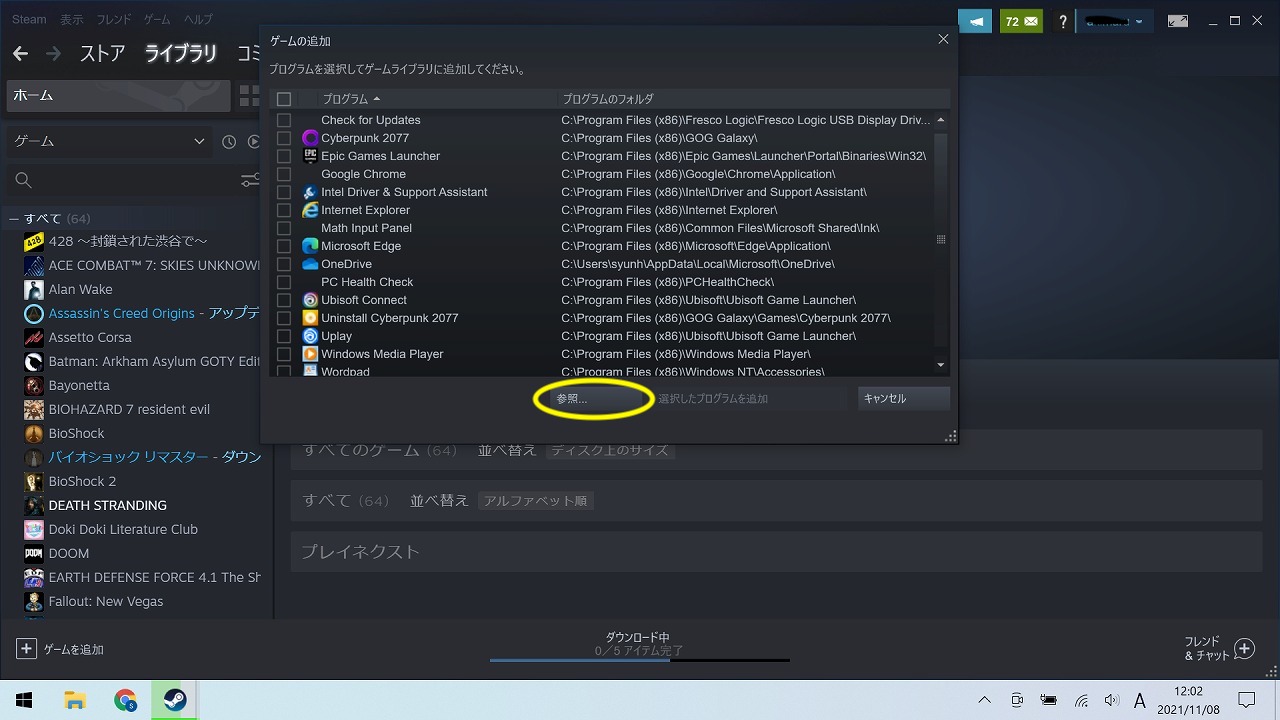Open friends and chat plus icon
The image size is (1280, 720).
[1244, 649]
